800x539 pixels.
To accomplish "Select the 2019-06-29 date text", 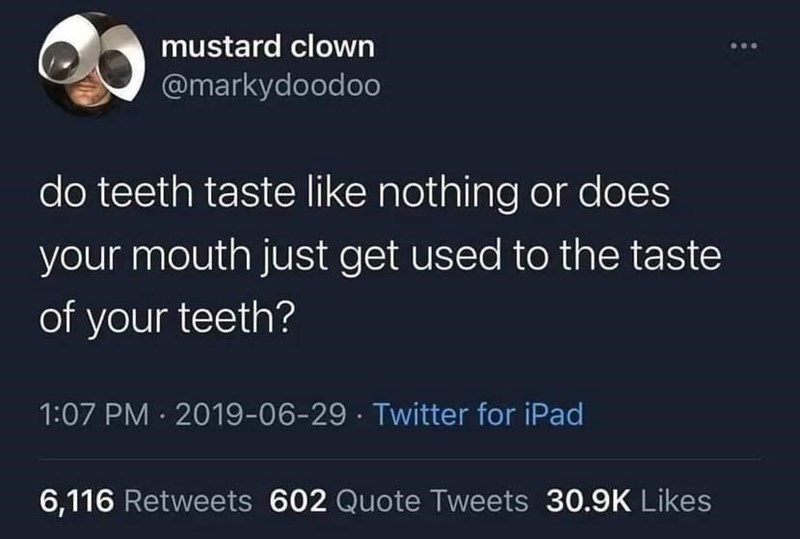I will click(261, 414).
